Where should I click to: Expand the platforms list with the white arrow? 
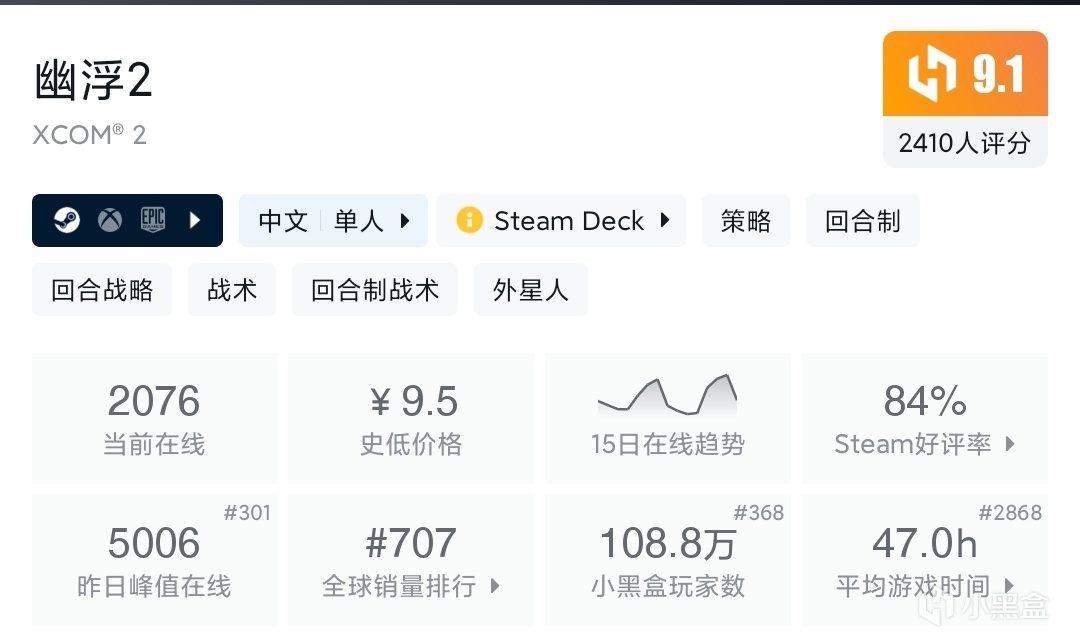196,220
